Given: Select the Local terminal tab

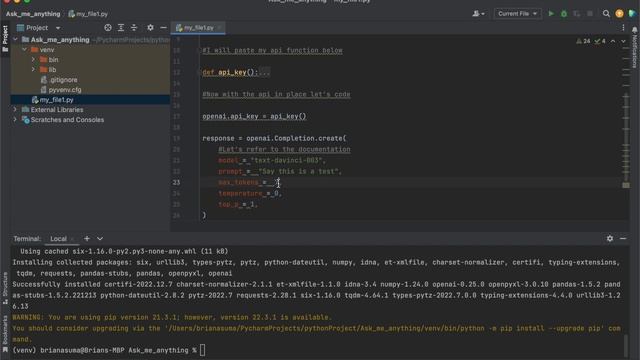Looking at the screenshot, I should coord(58,239).
